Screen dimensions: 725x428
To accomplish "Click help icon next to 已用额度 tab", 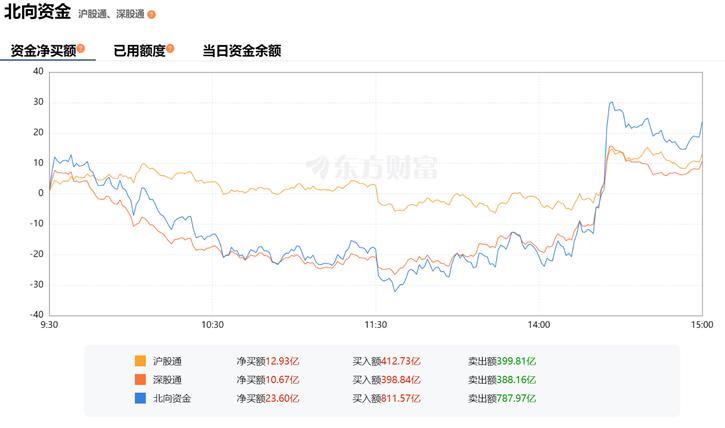I will click(x=171, y=48).
